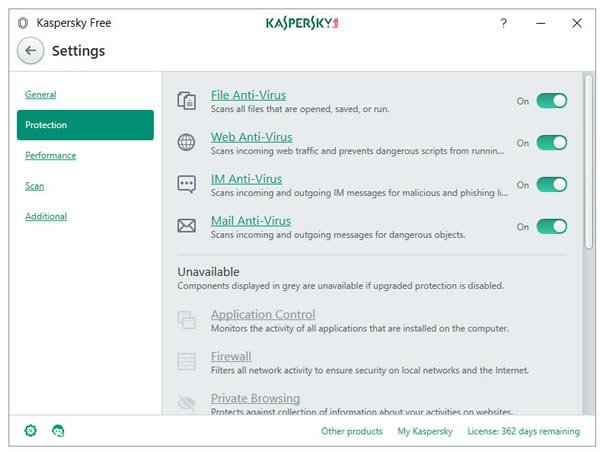
Task: Open the Additional settings section
Action: coord(46,216)
